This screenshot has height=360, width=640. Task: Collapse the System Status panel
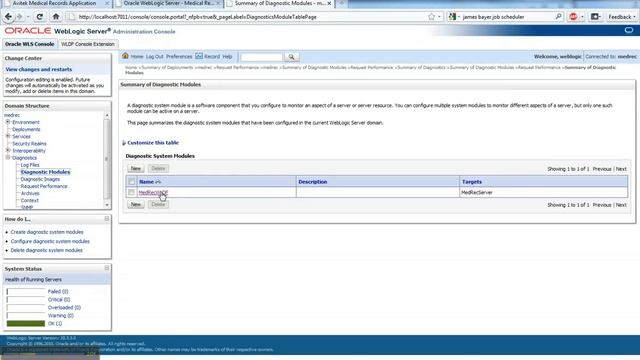(x=107, y=268)
